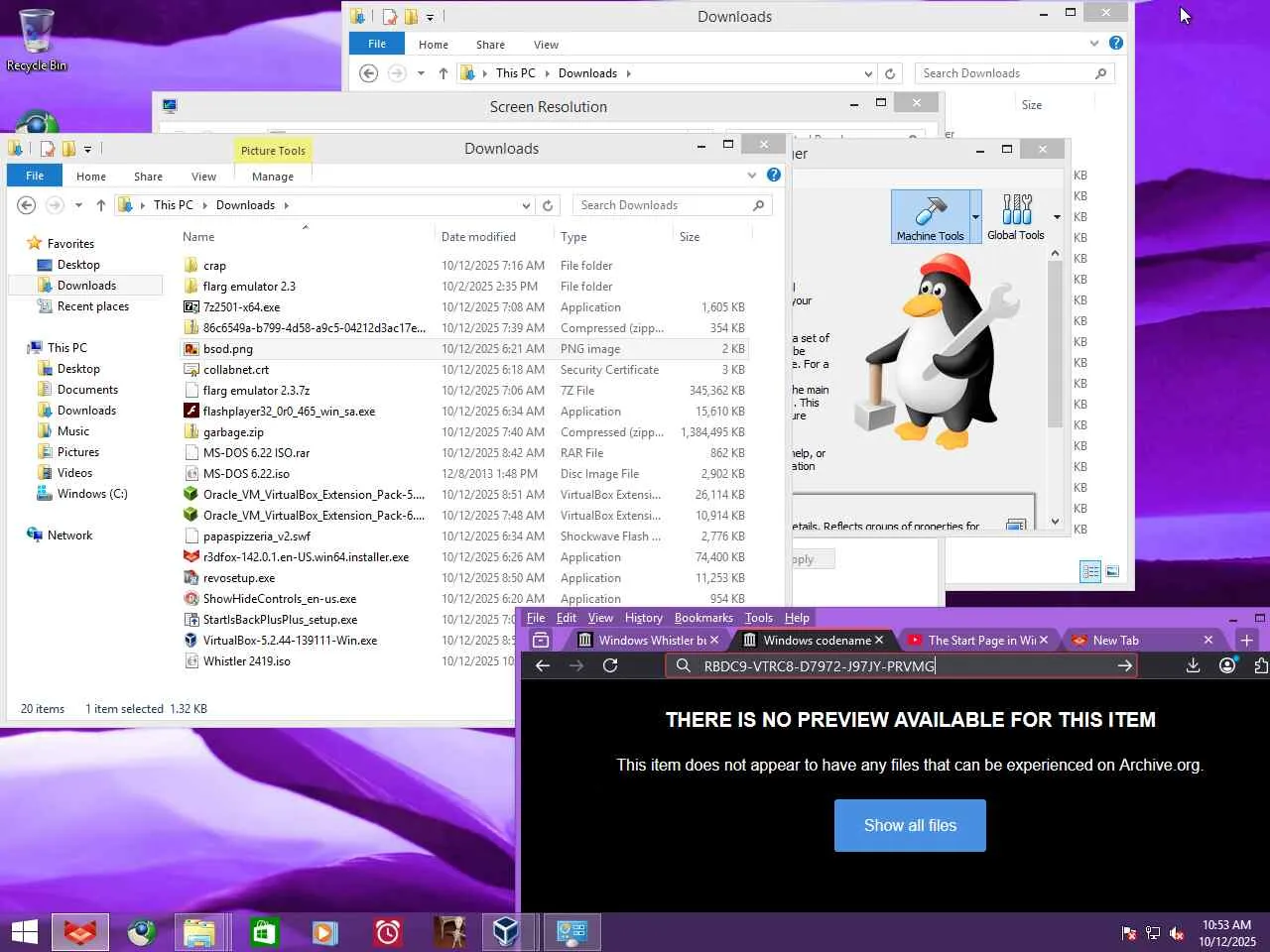The height and width of the screenshot is (952, 1270).
Task: Select Machine Tools in VirtualBox Manager
Action: 930,216
